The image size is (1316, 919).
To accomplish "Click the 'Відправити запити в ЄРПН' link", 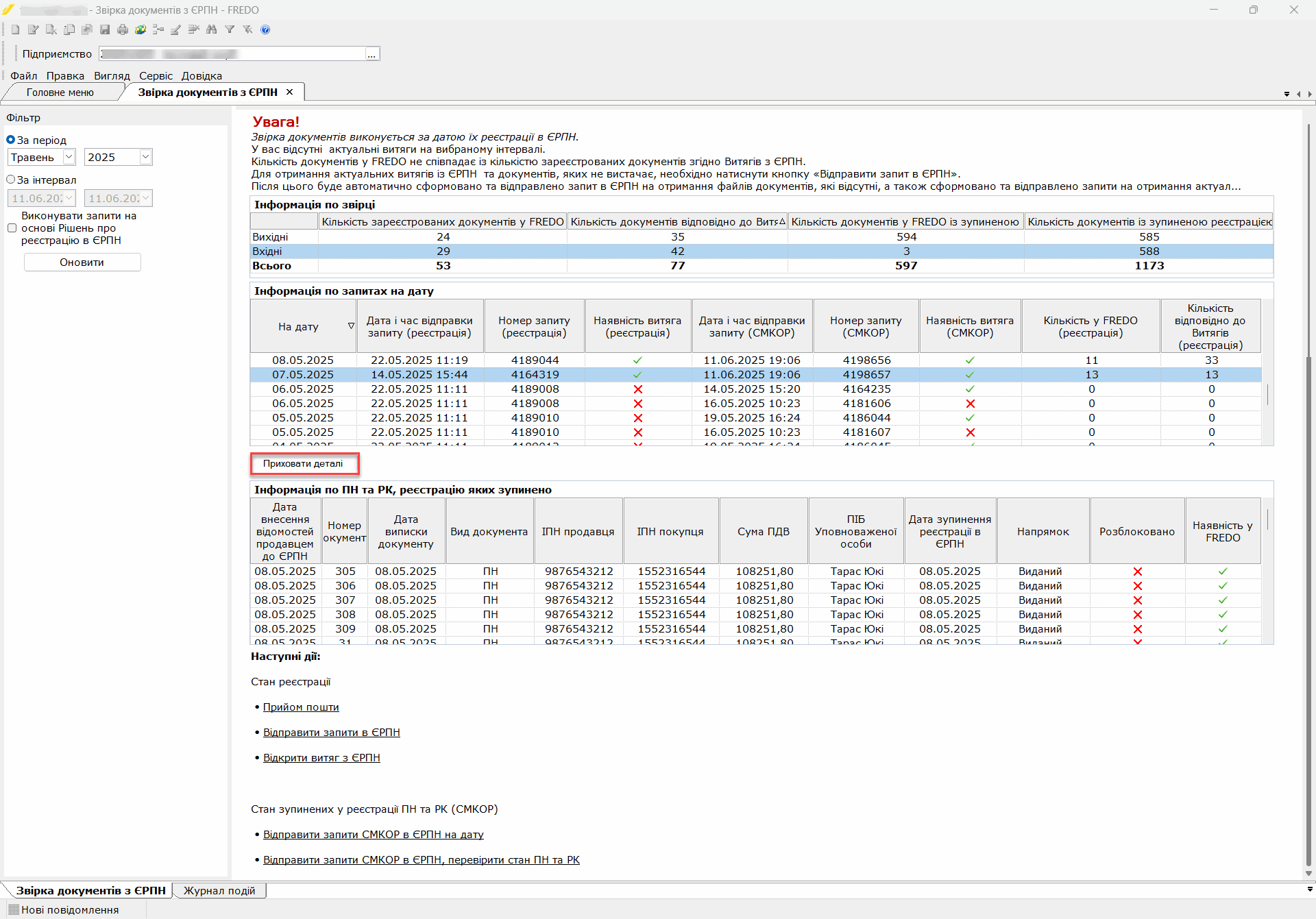I will click(332, 733).
